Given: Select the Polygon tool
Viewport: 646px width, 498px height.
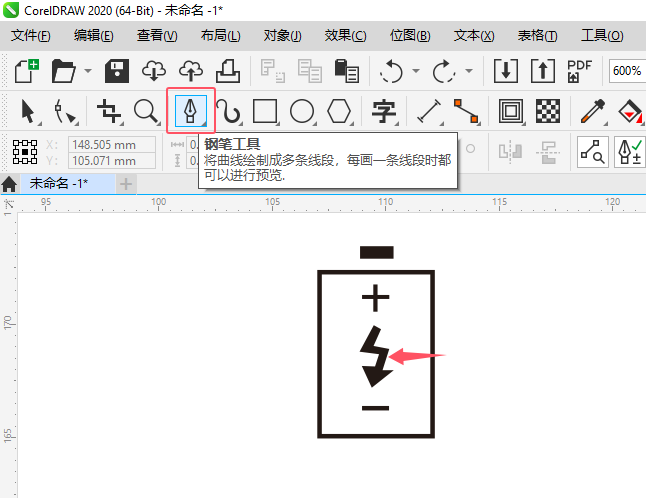Looking at the screenshot, I should point(339,111).
